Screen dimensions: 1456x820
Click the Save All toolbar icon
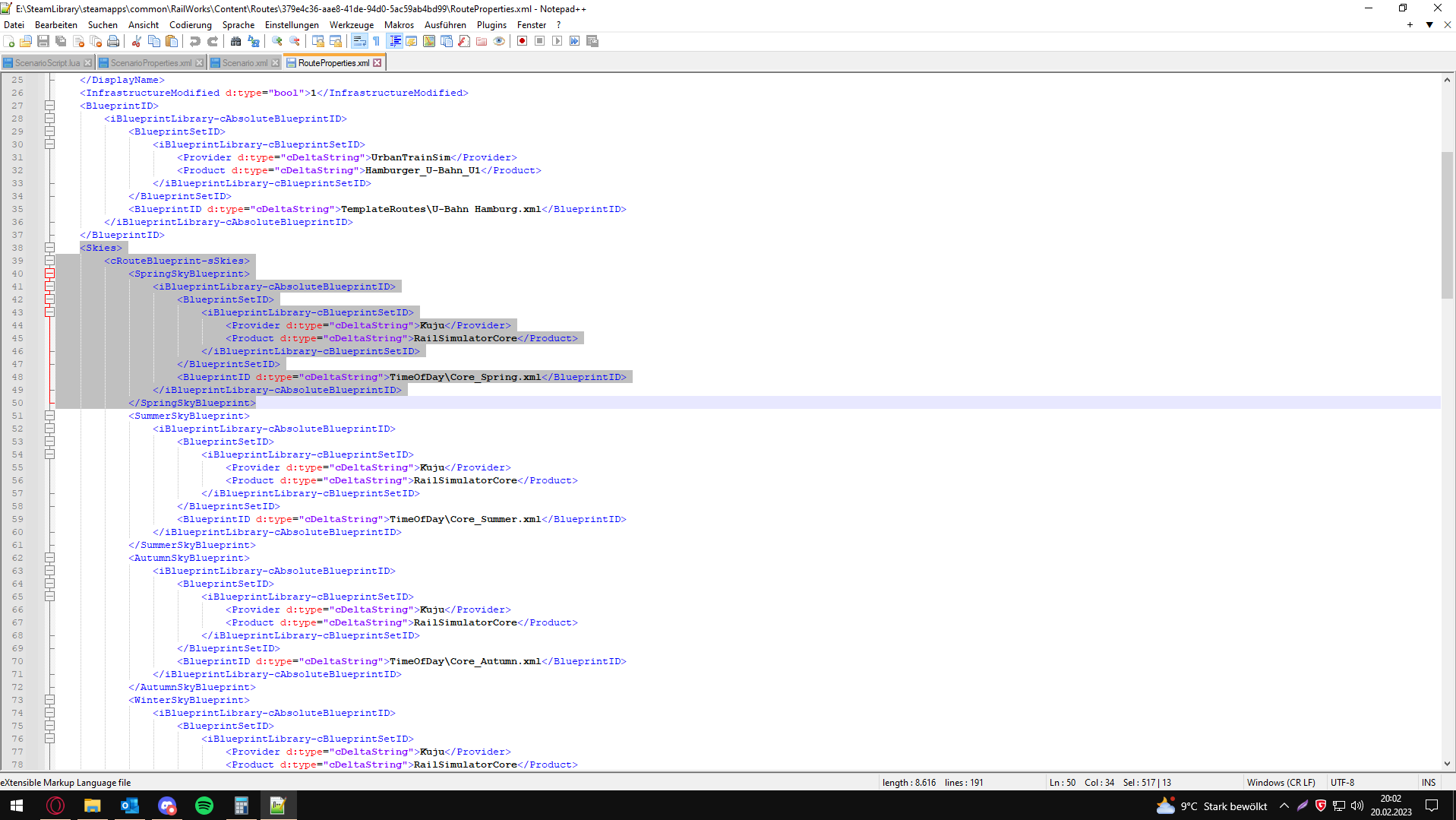pyautogui.click(x=61, y=41)
